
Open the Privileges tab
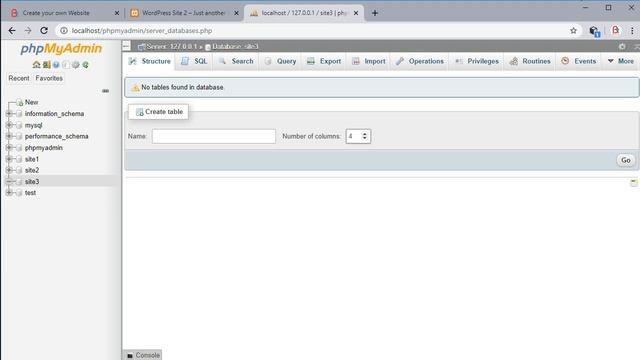477,61
